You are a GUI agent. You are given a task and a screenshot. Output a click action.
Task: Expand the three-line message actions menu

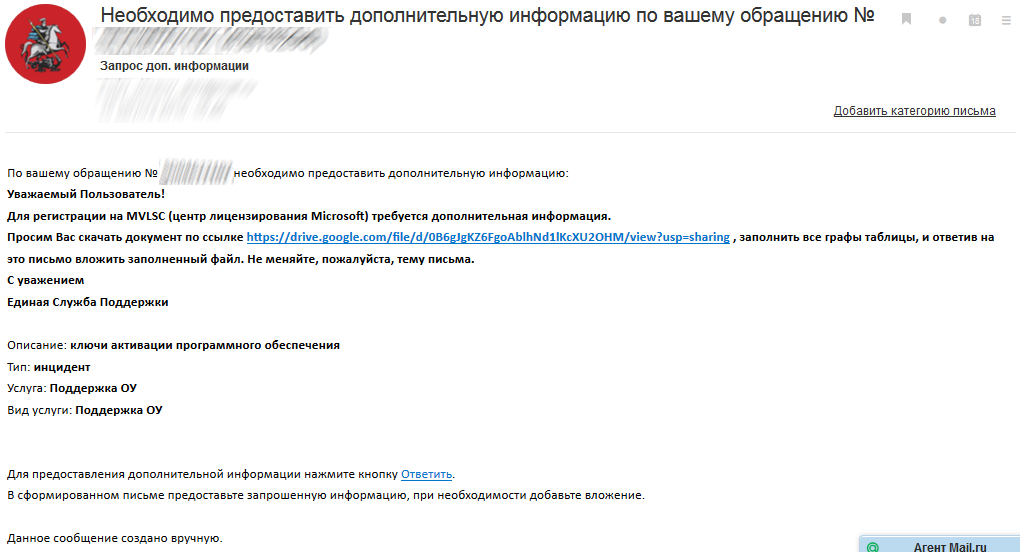pos(1005,20)
